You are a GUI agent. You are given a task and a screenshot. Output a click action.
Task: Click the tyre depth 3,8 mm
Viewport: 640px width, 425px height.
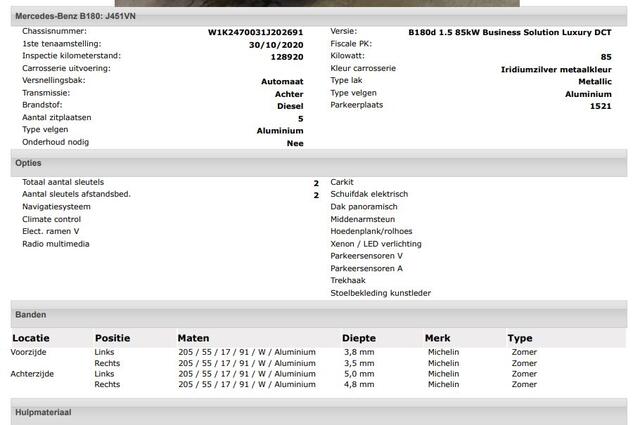click(x=359, y=352)
